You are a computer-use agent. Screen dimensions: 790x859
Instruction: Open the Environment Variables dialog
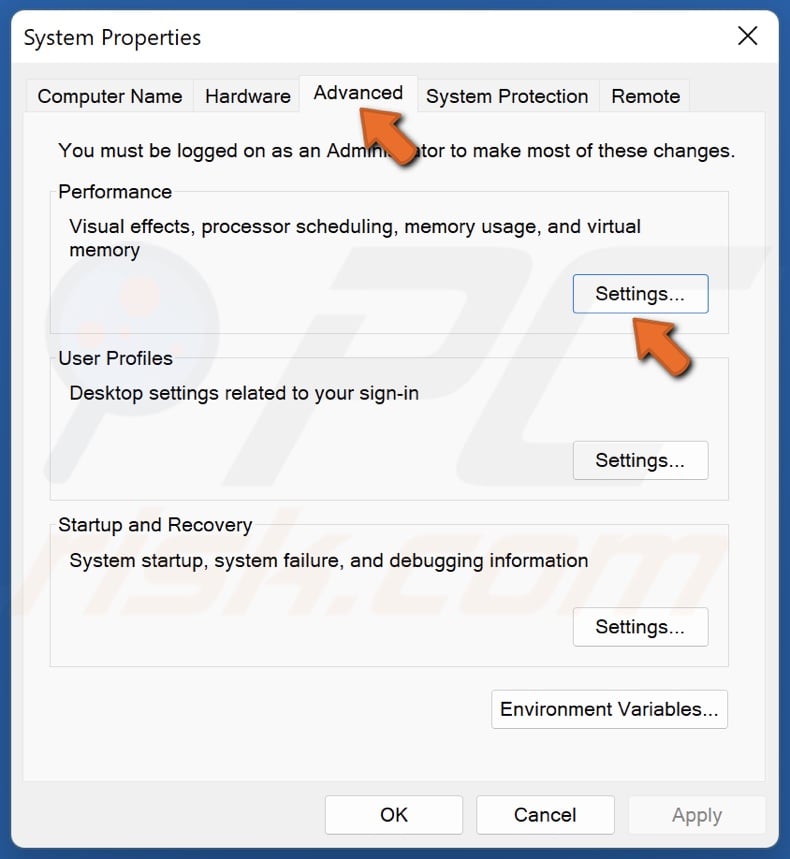tap(609, 709)
